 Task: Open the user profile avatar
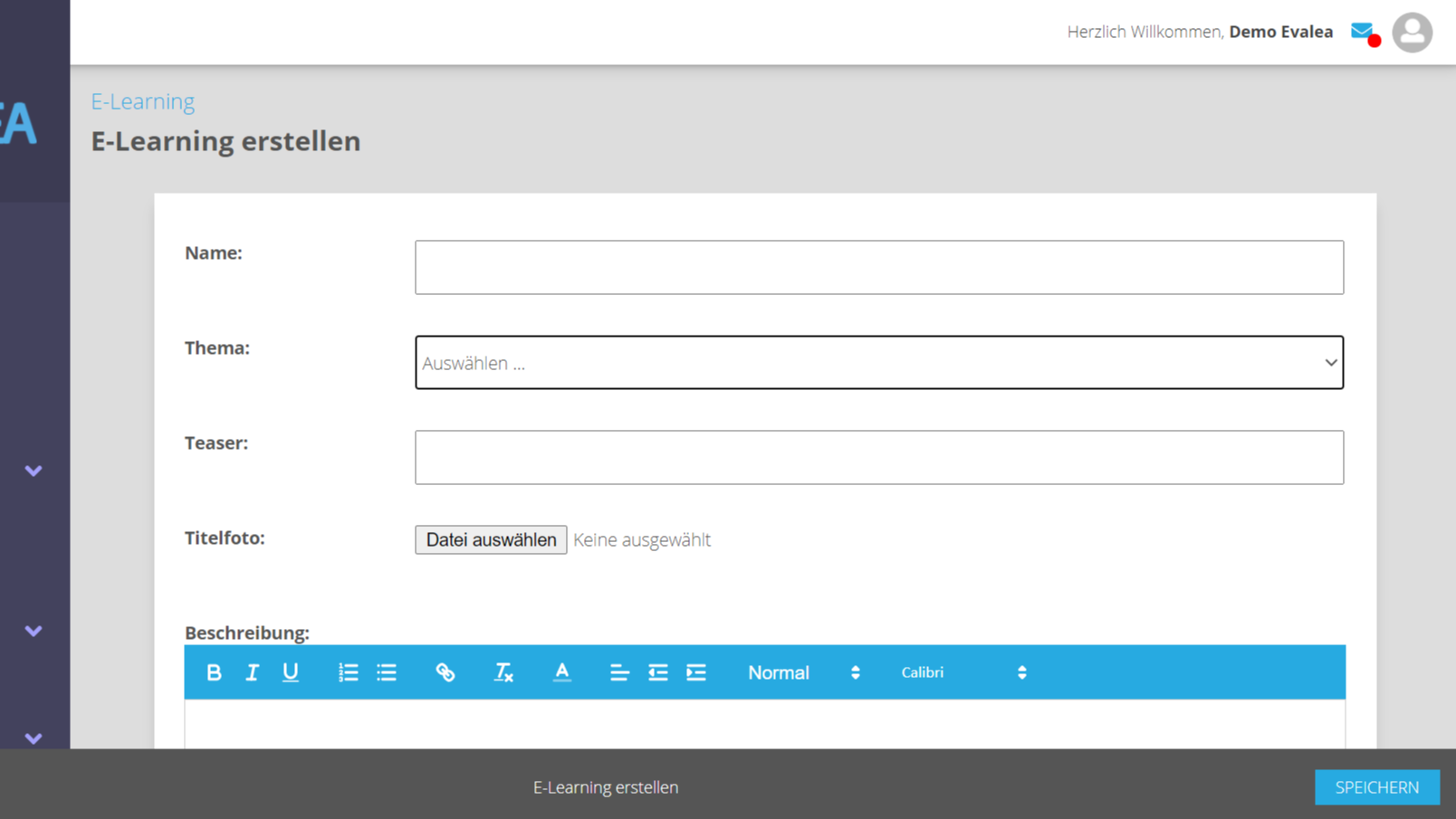click(1413, 33)
